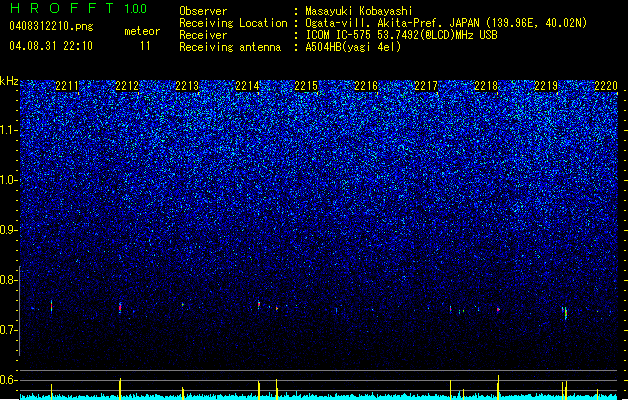Screen dimensions: 629x400
Task: Click the 2215 time marker
Action: (x=306, y=86)
